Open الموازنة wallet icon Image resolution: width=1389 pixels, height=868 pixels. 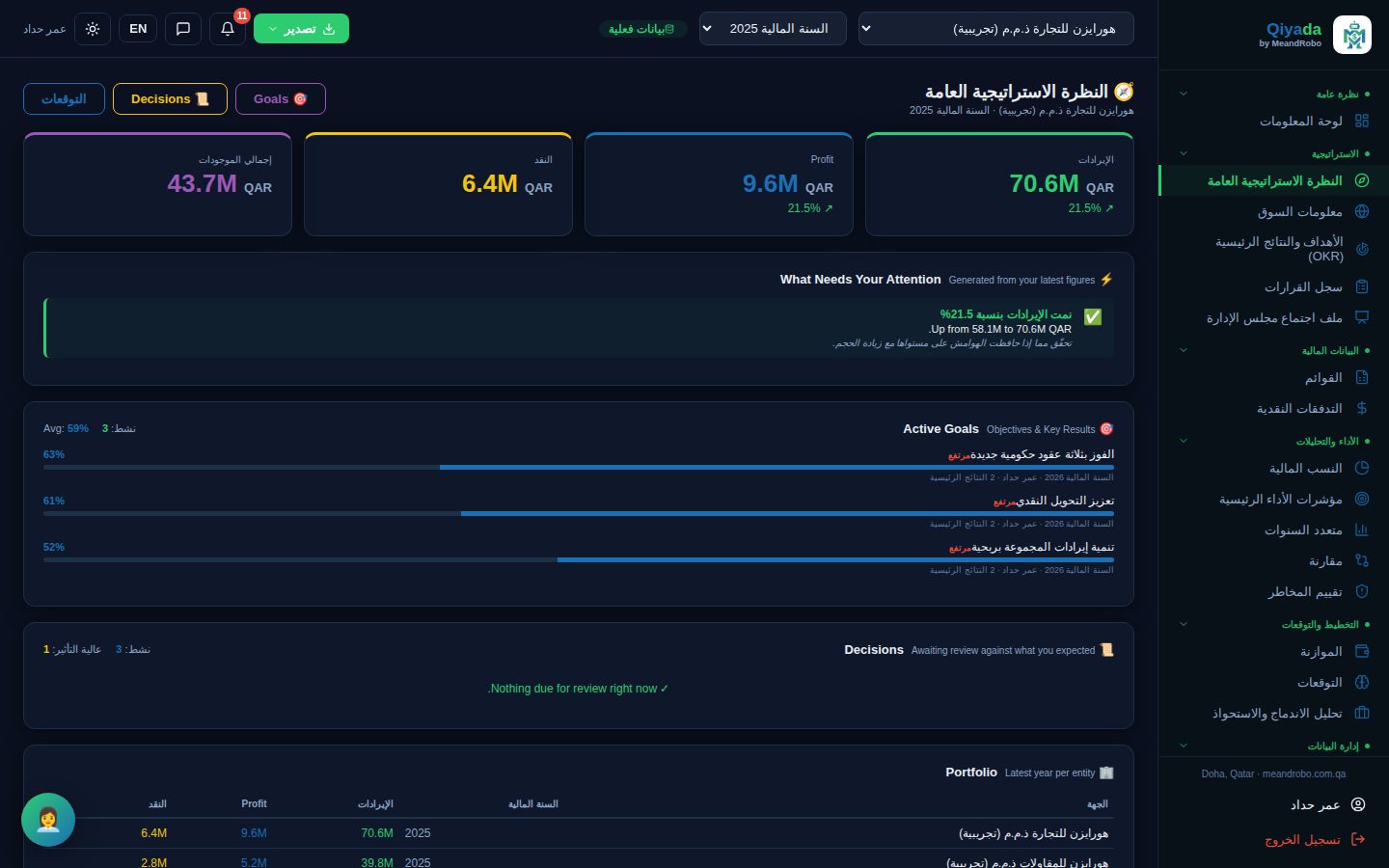1362,651
